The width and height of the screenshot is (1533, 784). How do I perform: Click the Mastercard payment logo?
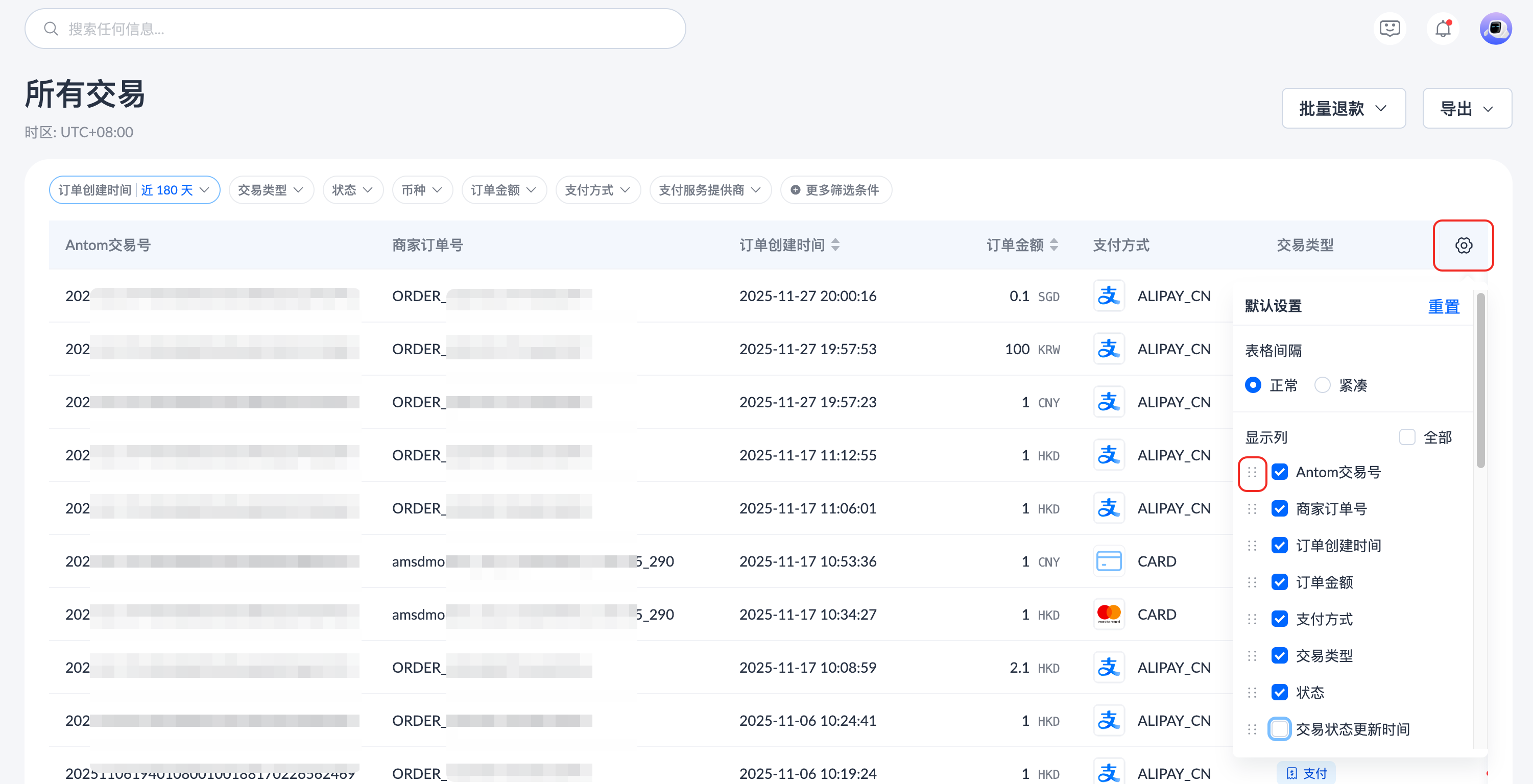pos(1108,614)
